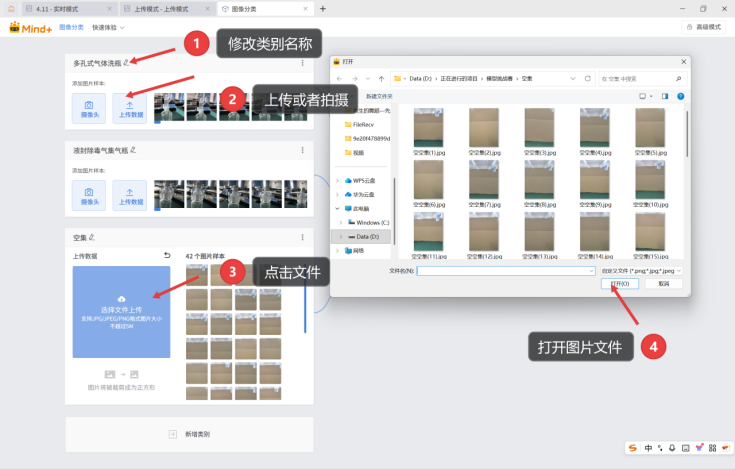Click the 摄像头 camera button in 液封除毒气集气瓶

89,194
